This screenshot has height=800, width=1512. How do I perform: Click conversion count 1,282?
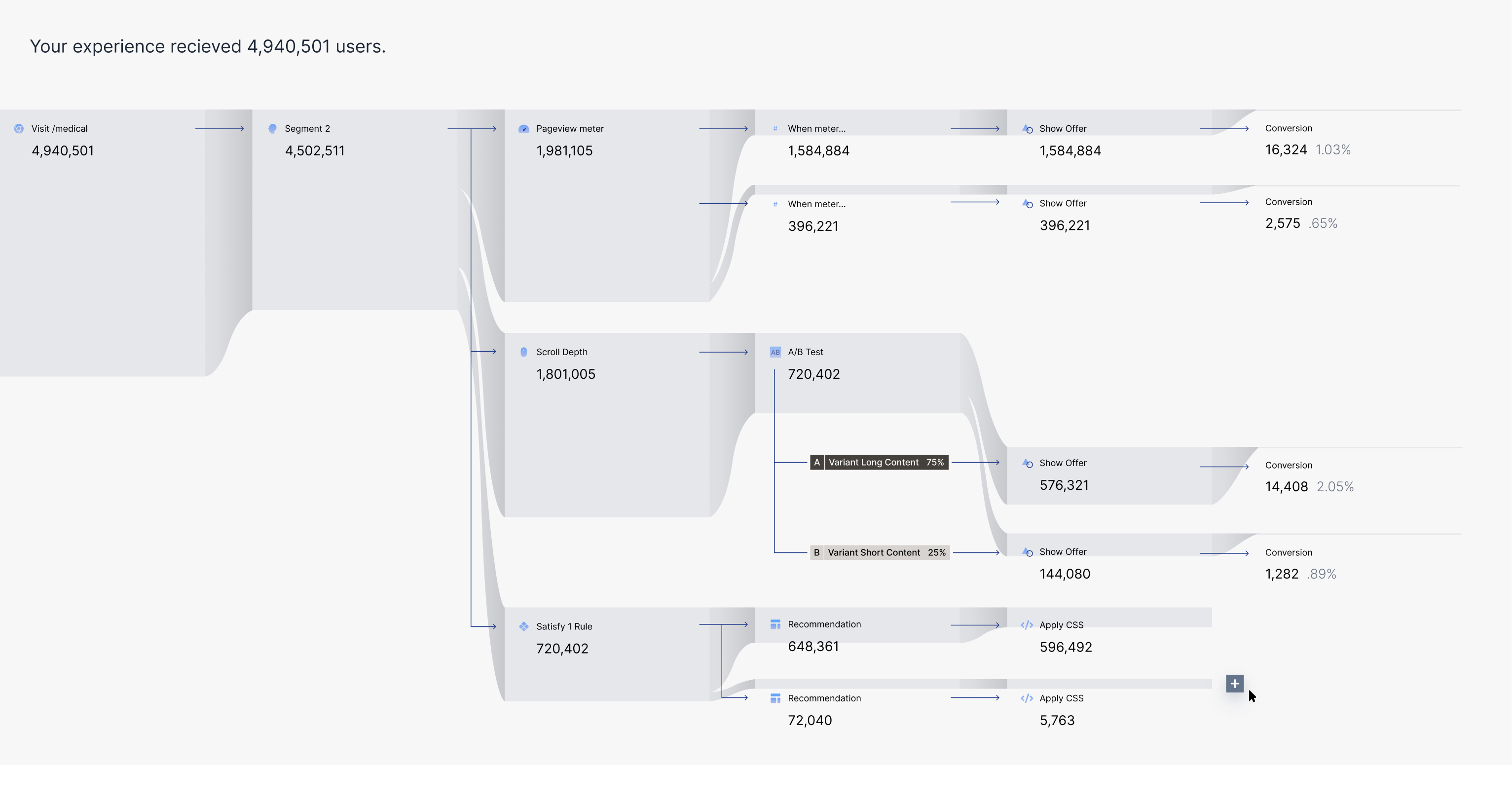[1281, 574]
